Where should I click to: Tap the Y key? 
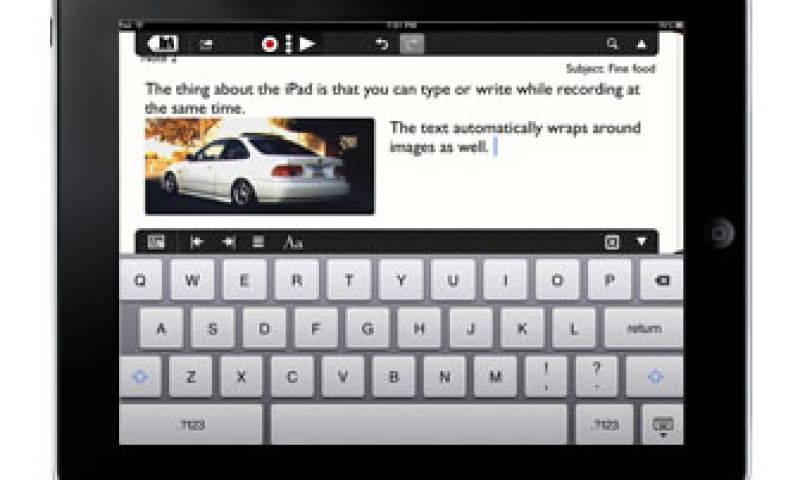pos(401,280)
